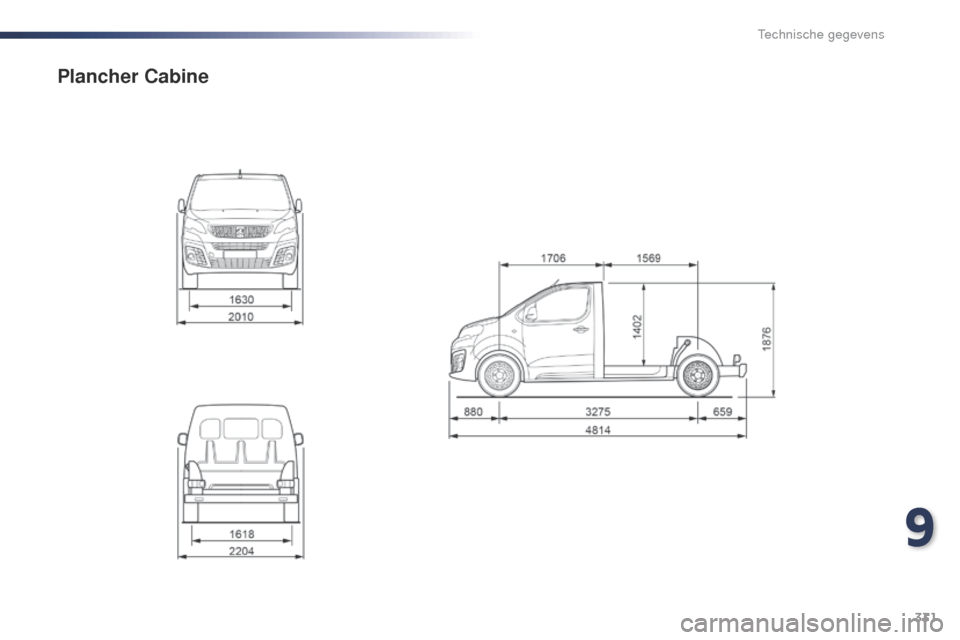The height and width of the screenshot is (640, 960).
Task: Click the Plancher Cabine heading
Action: [x=133, y=77]
